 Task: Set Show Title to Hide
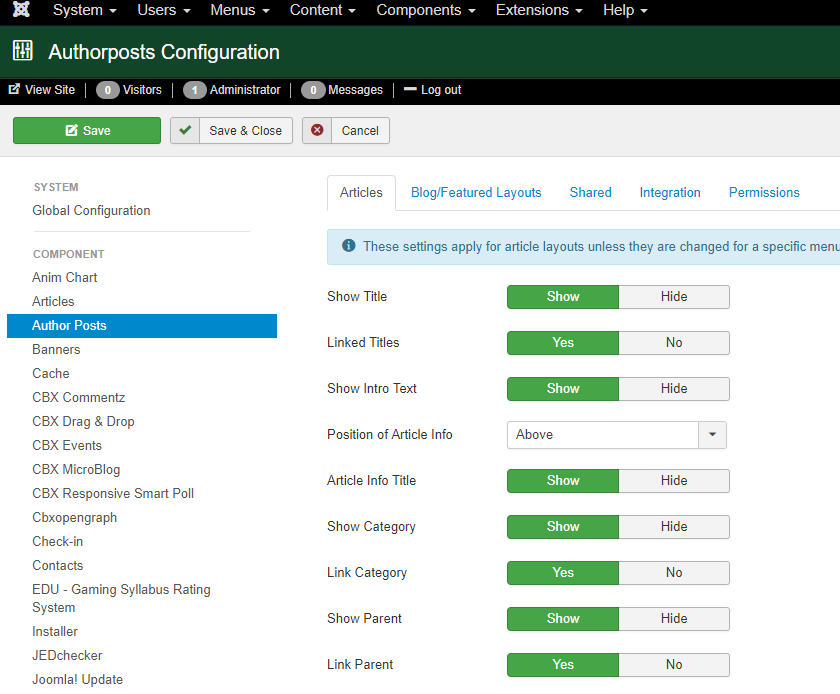tap(674, 296)
